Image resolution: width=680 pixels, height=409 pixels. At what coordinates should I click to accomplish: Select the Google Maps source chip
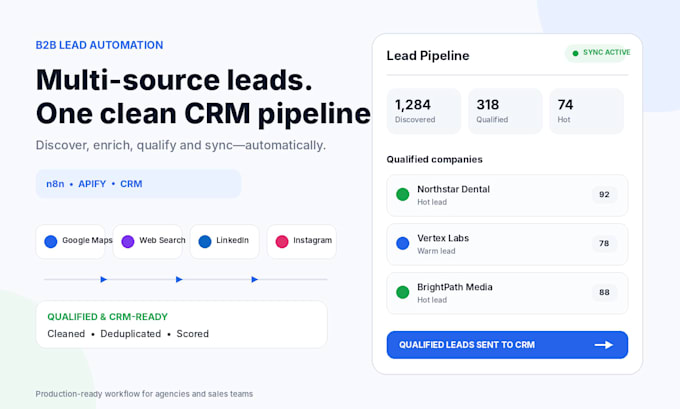coord(70,242)
